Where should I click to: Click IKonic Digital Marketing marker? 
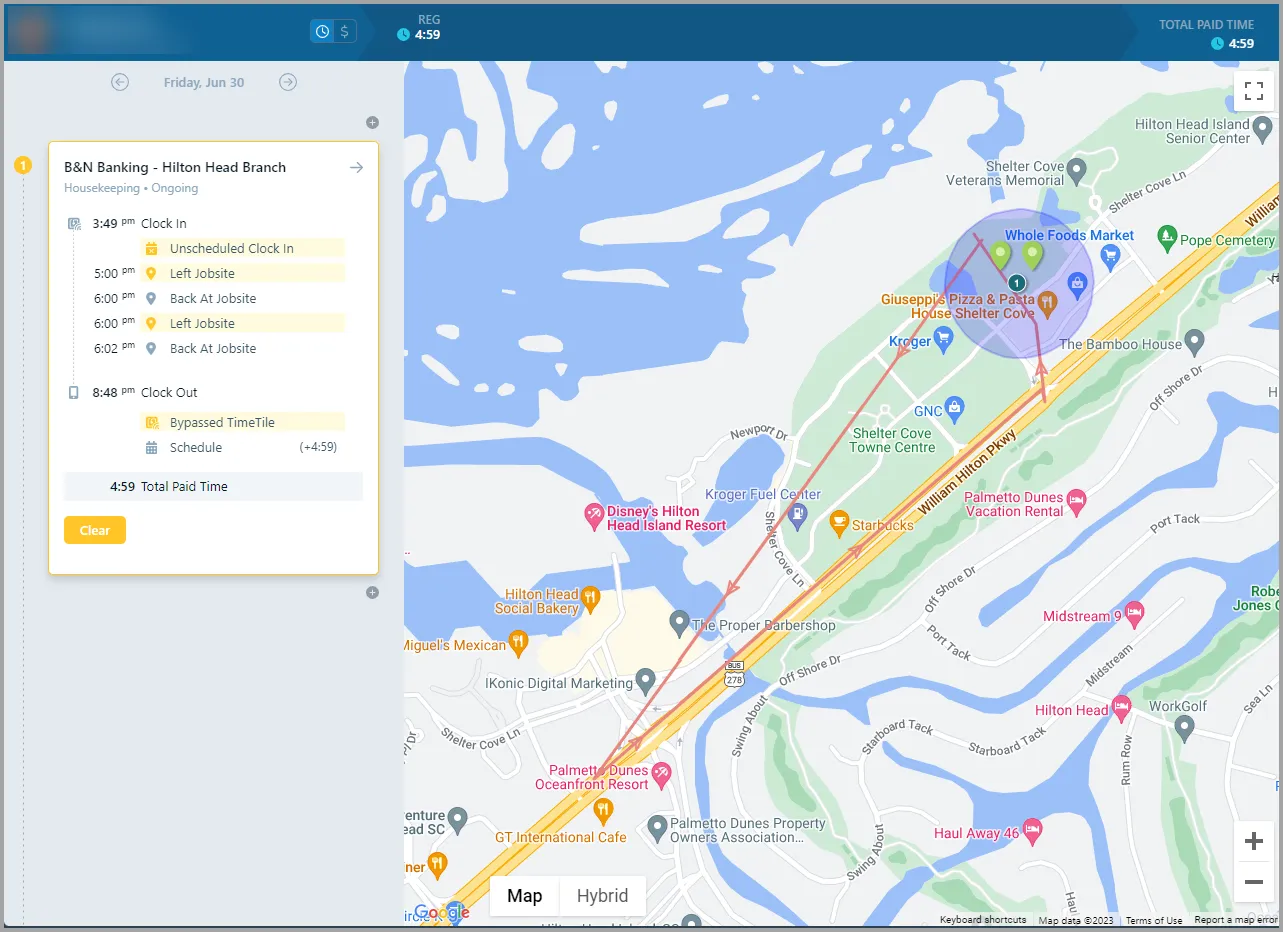point(645,682)
